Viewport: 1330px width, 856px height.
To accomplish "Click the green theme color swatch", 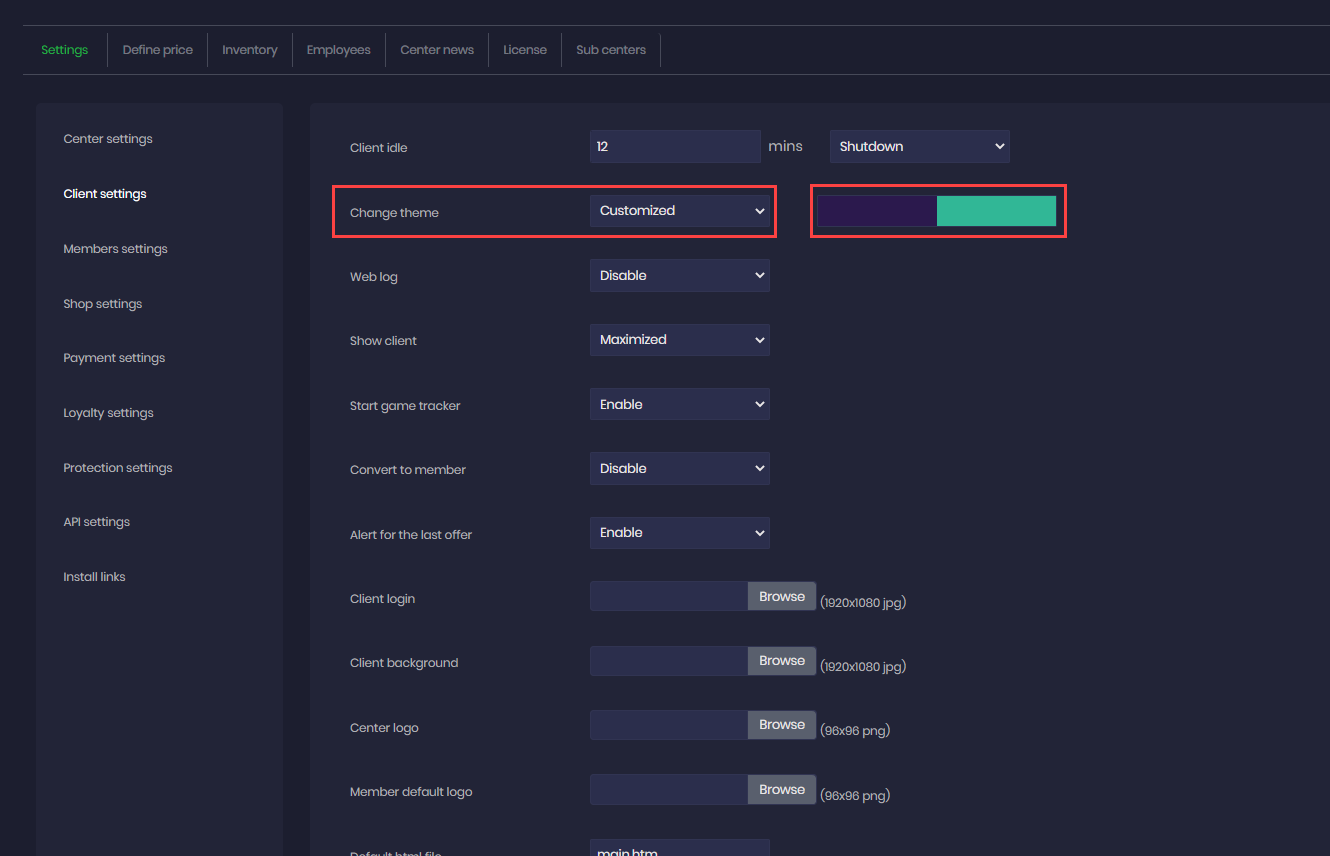I will pos(996,211).
